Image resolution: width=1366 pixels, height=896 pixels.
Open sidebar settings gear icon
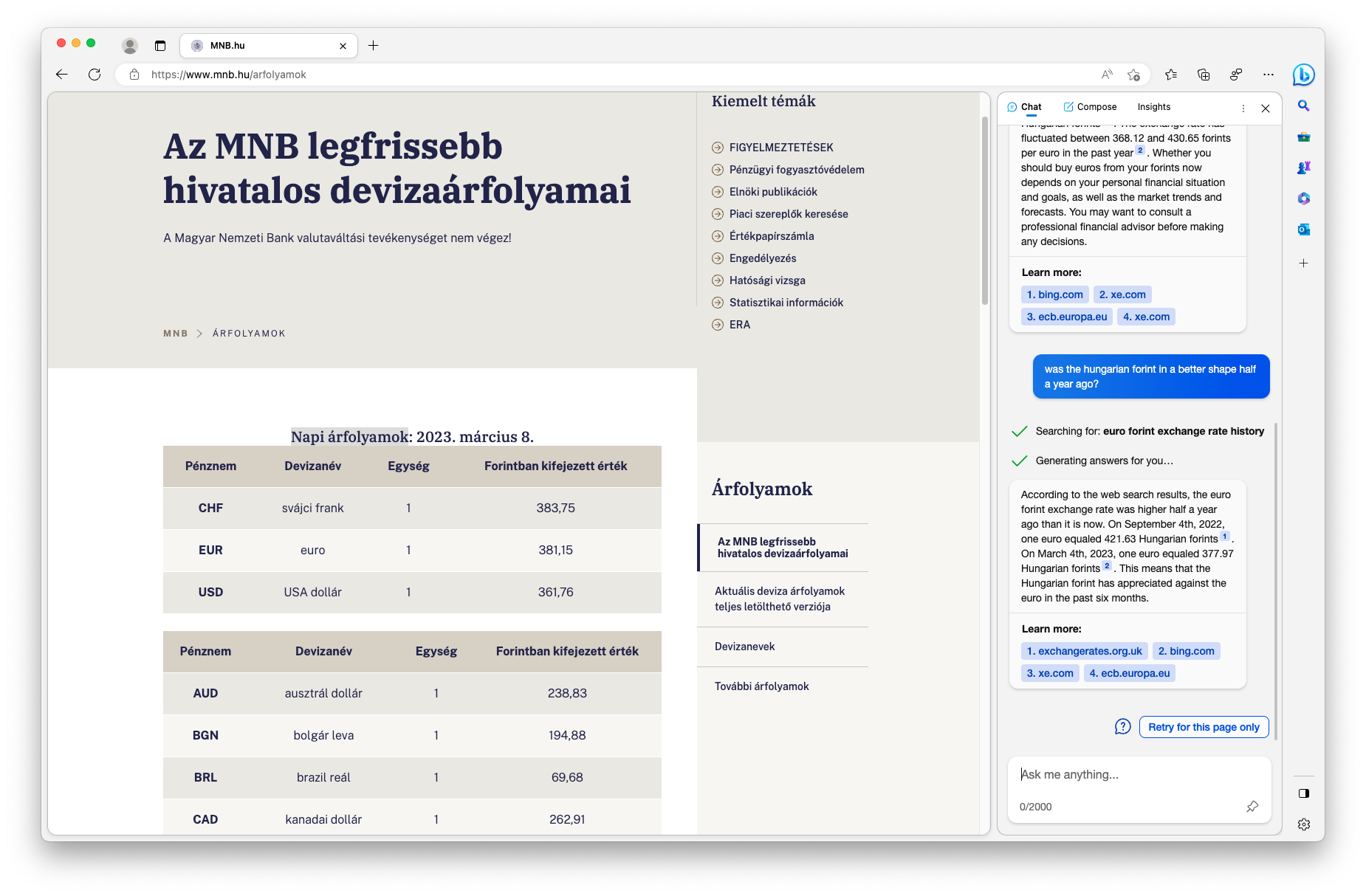(1303, 824)
